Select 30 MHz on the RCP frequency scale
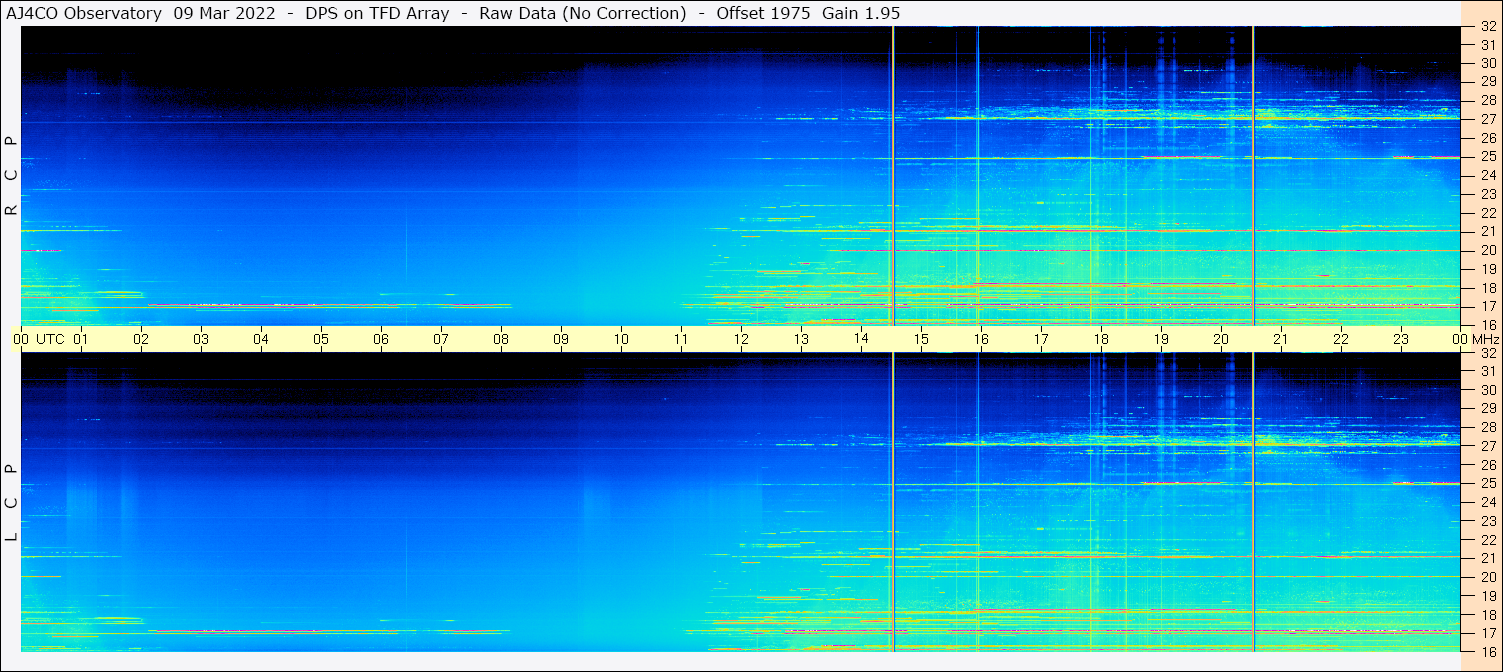This screenshot has height=672, width=1503. coord(1488,63)
